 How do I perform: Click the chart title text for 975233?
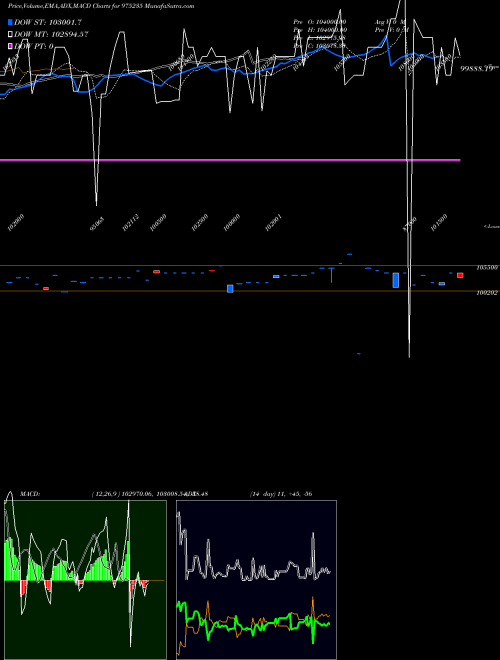pyautogui.click(x=101, y=6)
